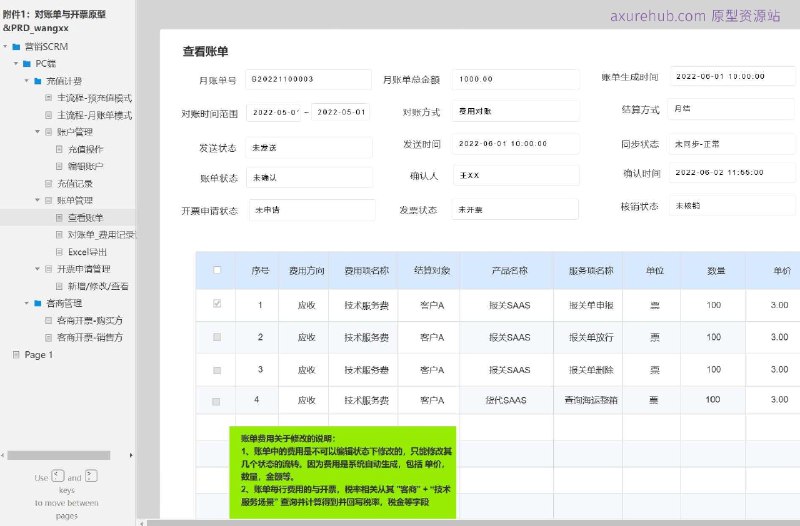
Task: Click the 营销SCRM folder icon
Action: pos(16,47)
